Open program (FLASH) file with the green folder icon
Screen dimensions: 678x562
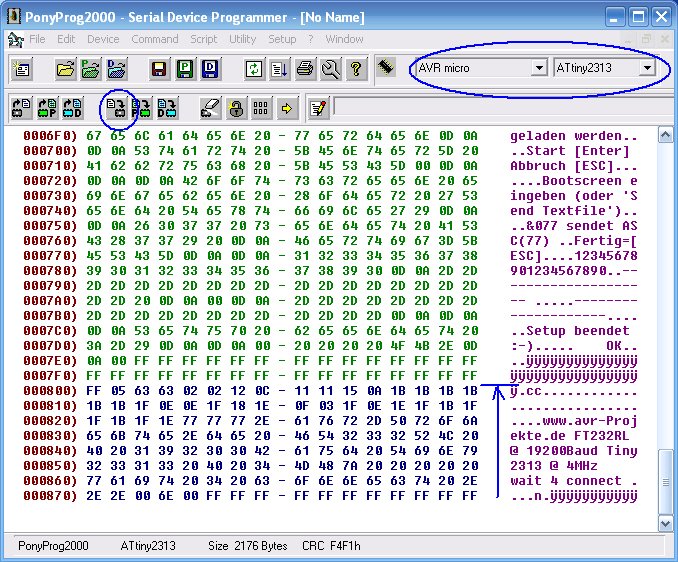pyautogui.click(x=91, y=69)
